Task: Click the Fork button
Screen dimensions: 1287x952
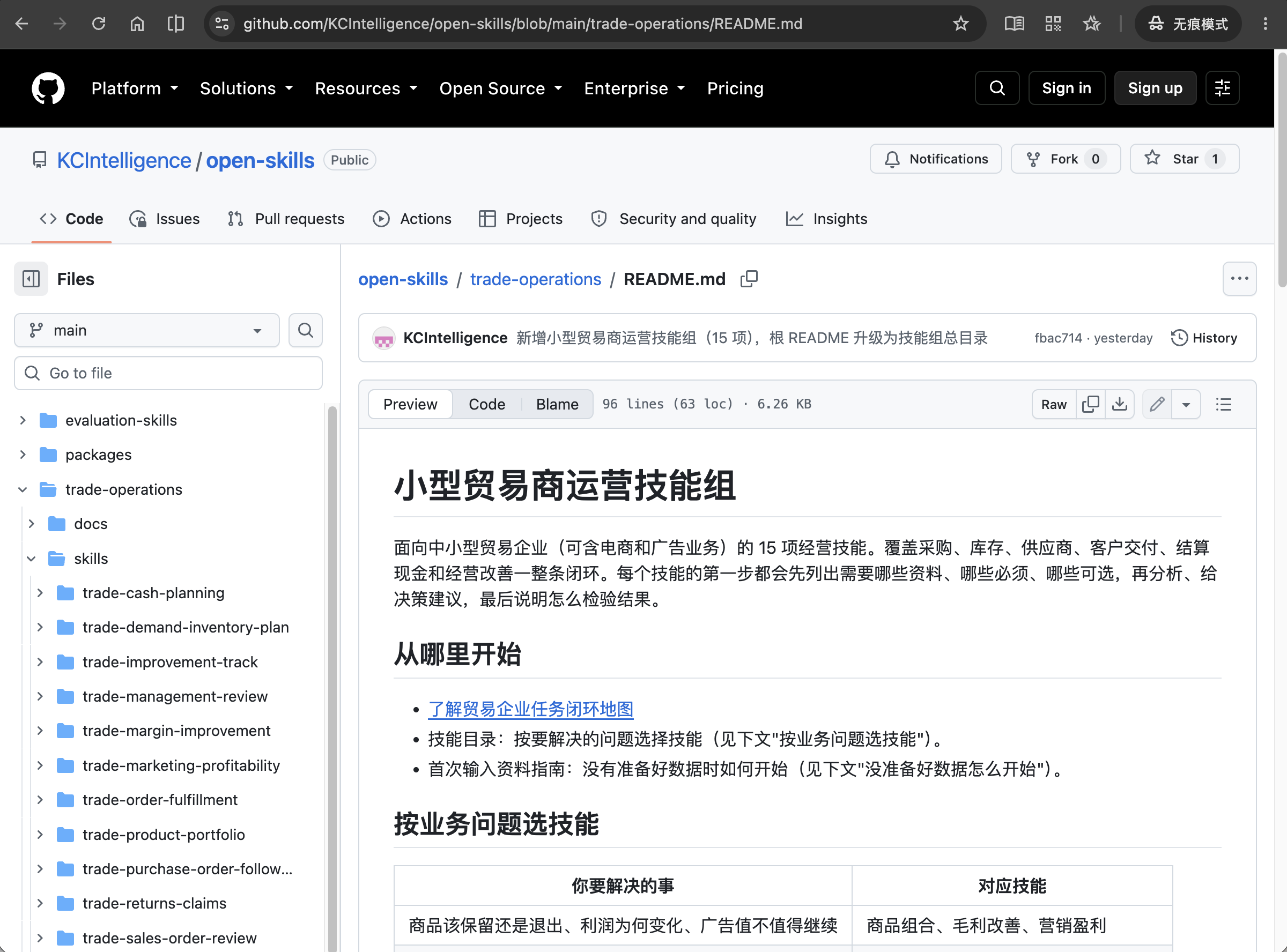Action: tap(1065, 159)
